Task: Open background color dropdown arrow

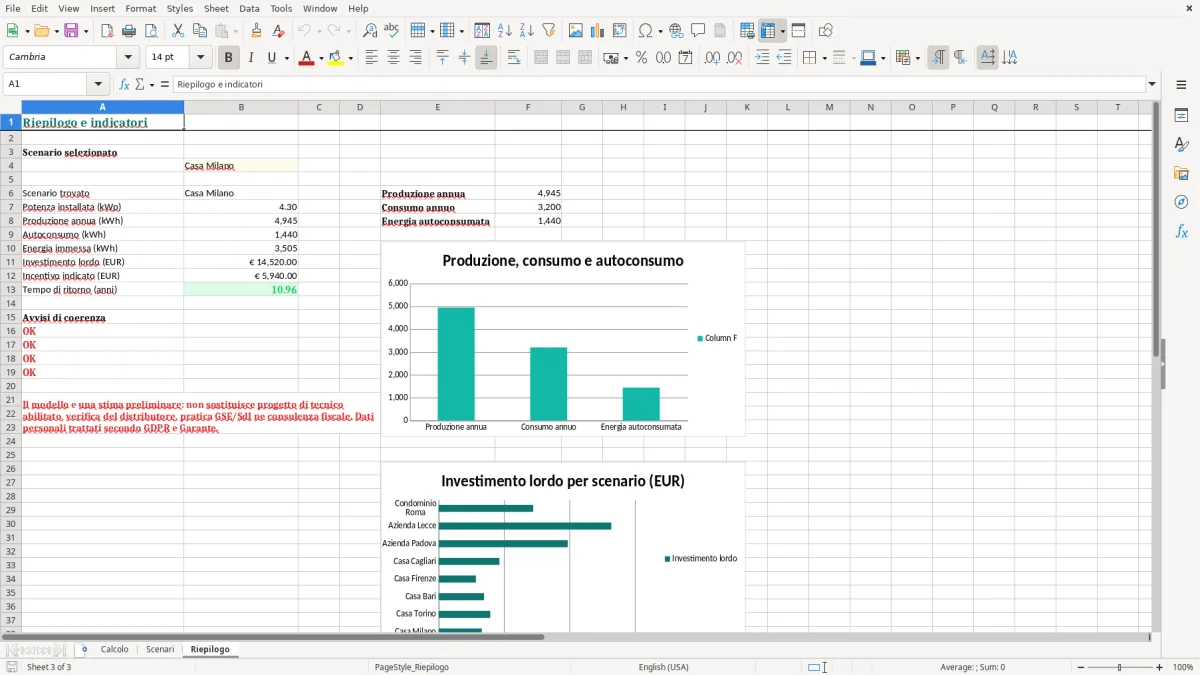Action: [350, 58]
